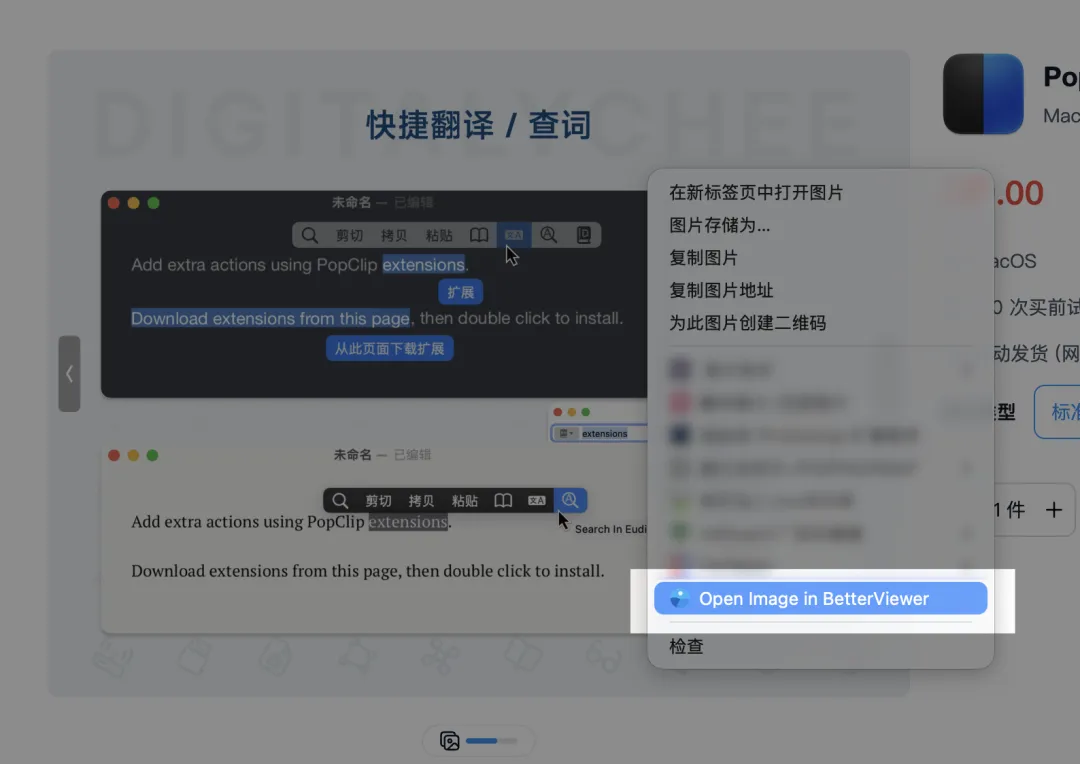Click the 快捷翻译 / 查词 heading text
Viewport: 1080px width, 764px height.
coord(478,125)
